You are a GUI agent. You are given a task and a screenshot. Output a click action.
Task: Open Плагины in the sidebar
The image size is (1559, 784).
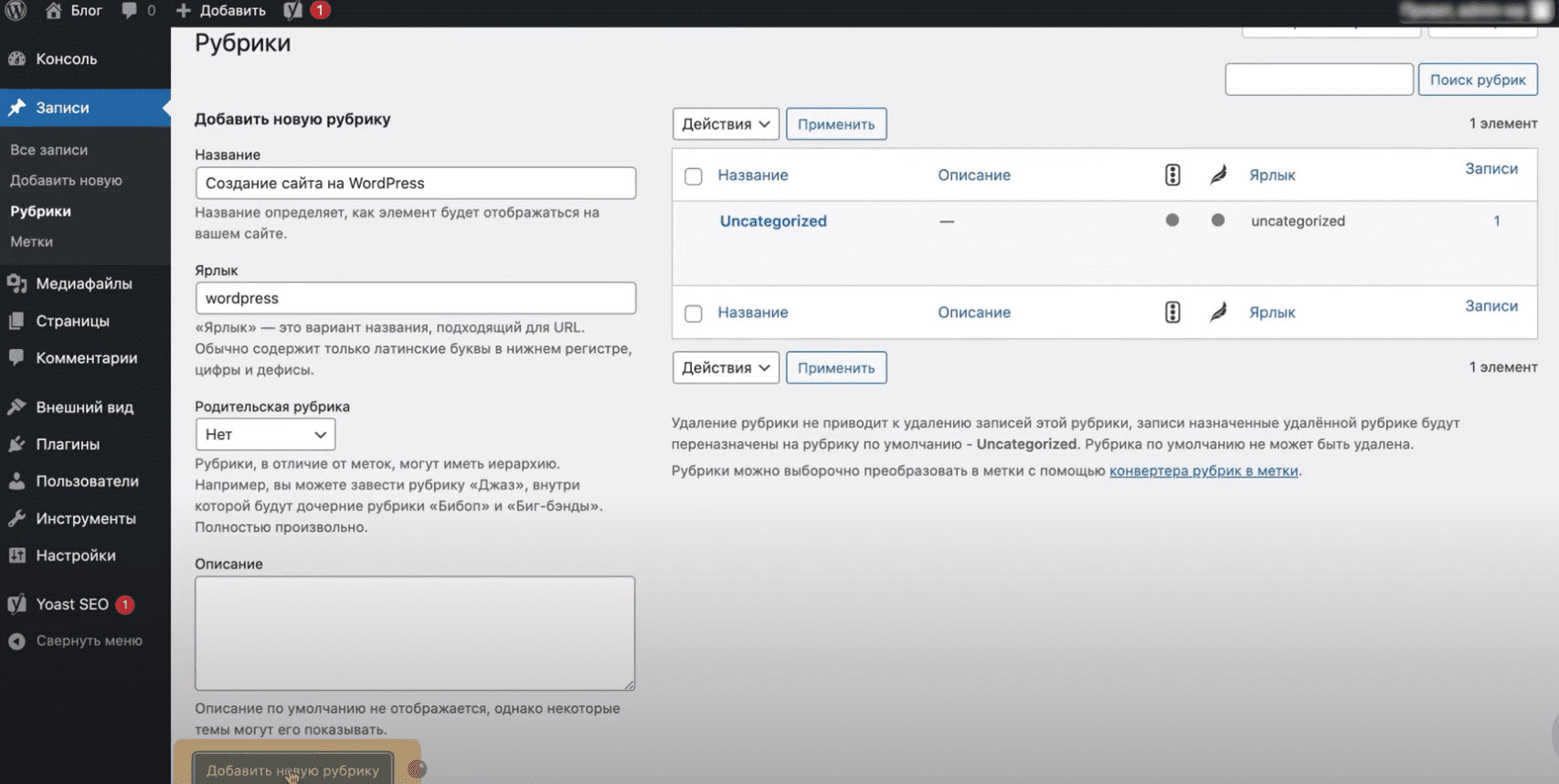[x=68, y=444]
